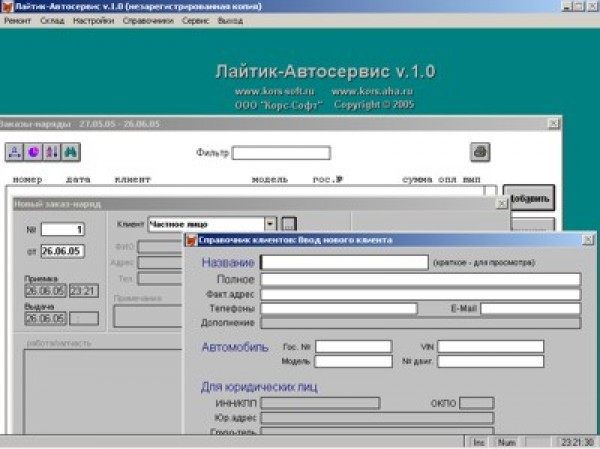
Task: Click the Дополнение field
Action: click(421, 323)
